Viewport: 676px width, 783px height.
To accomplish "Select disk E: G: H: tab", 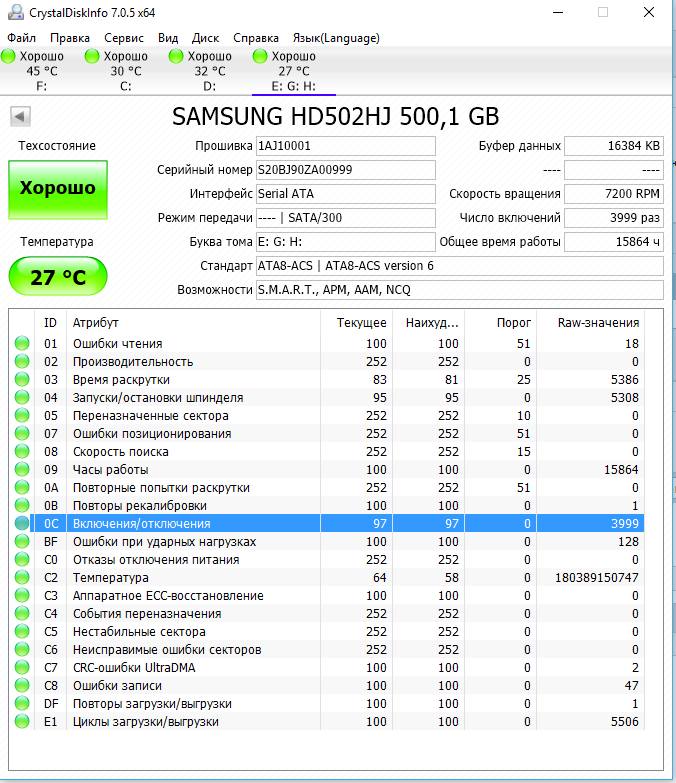I will (x=294, y=71).
